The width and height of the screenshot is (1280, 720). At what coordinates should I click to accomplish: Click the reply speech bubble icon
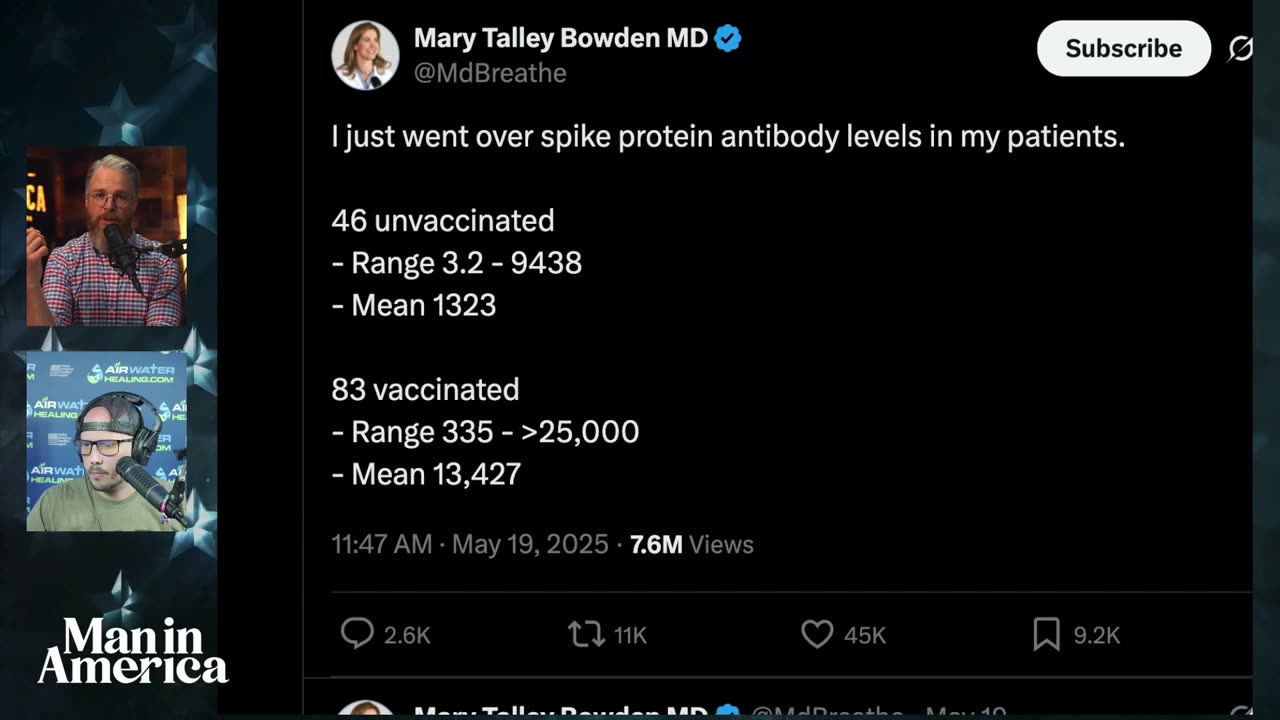(357, 634)
